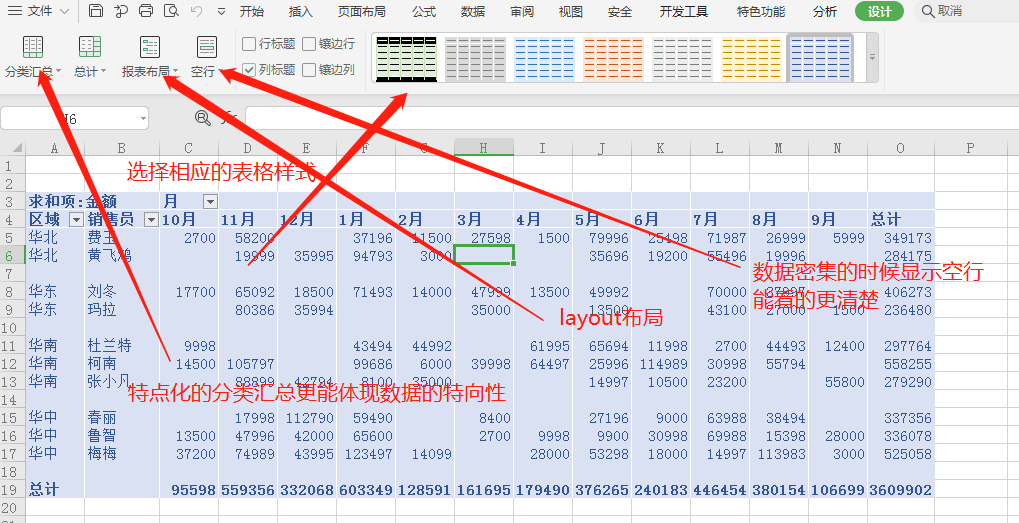
Task: Click the cell with value 123497
Action: pyautogui.click(x=366, y=453)
